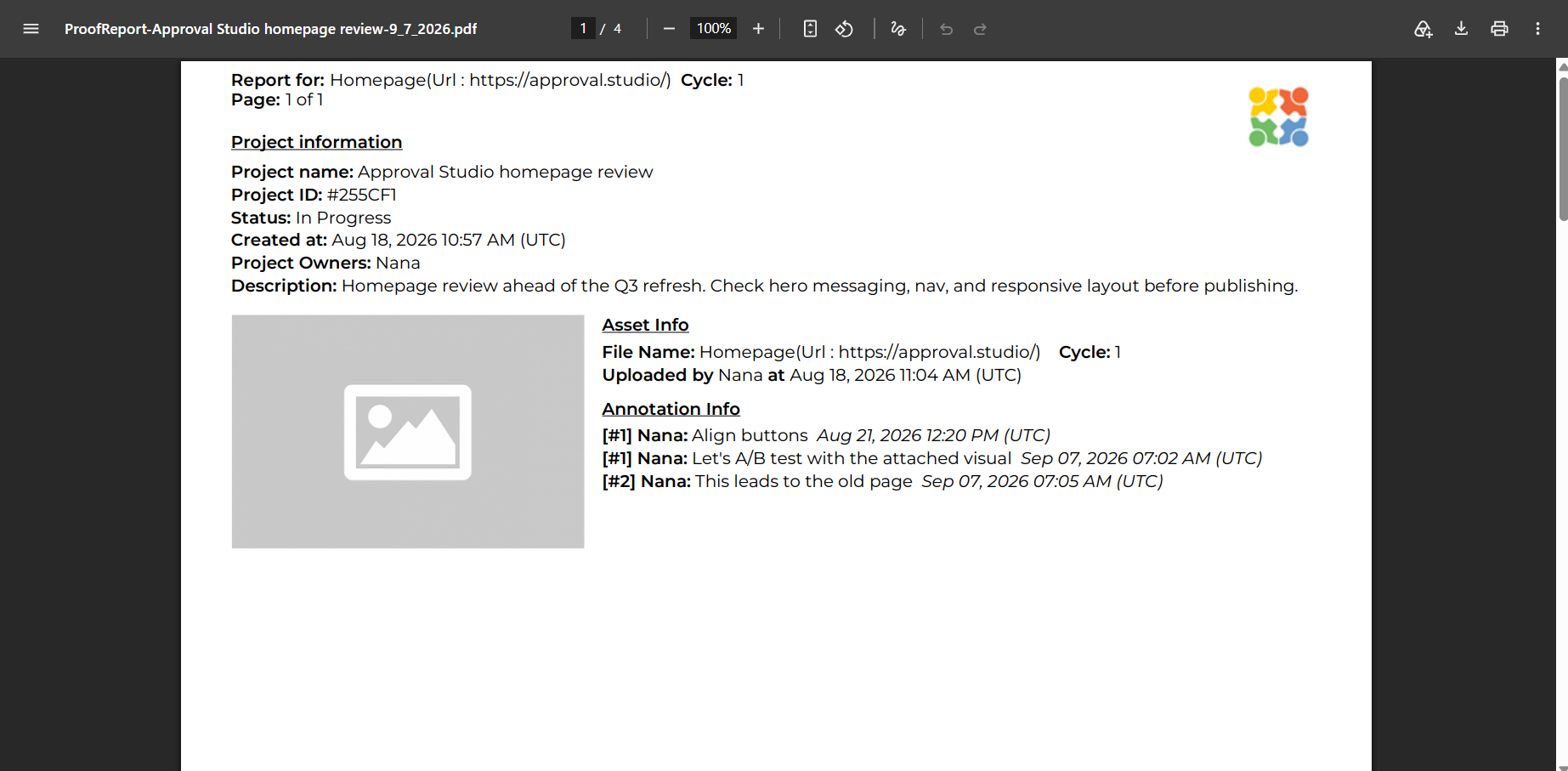This screenshot has height=771, width=1568.
Task: Click the scrollbar down arrow
Action: (1563, 768)
